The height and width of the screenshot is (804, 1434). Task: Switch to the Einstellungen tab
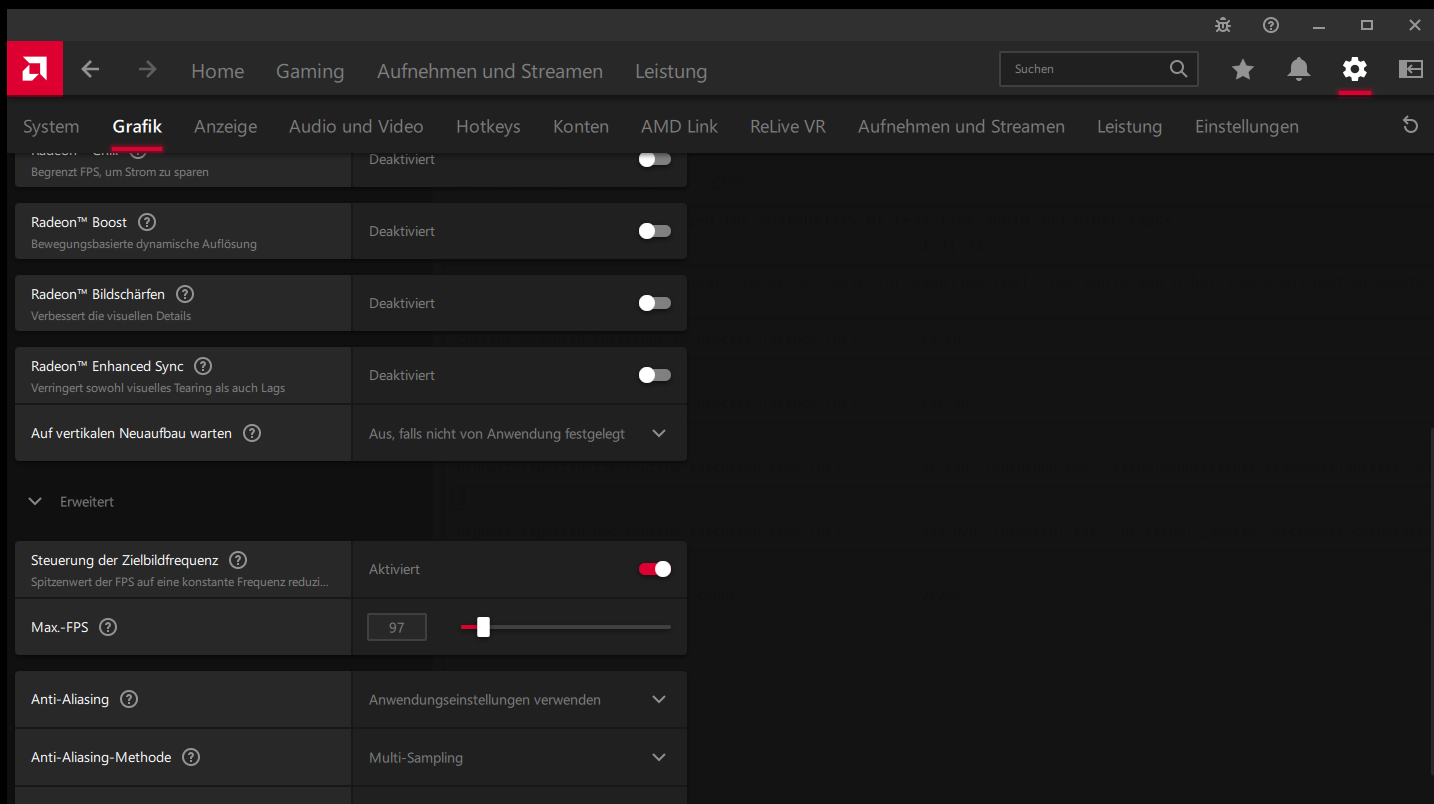(x=1247, y=126)
